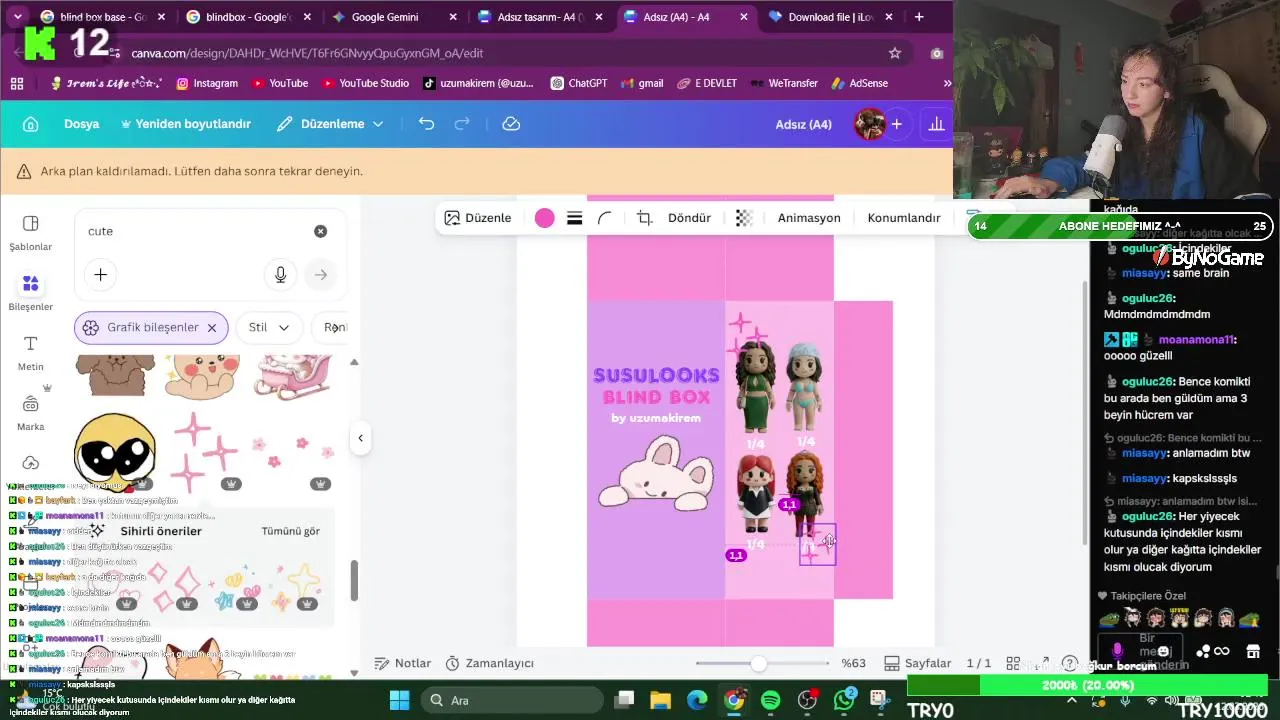Open the Sayfalar pages view
Screen dimensions: 1280x720
917,663
